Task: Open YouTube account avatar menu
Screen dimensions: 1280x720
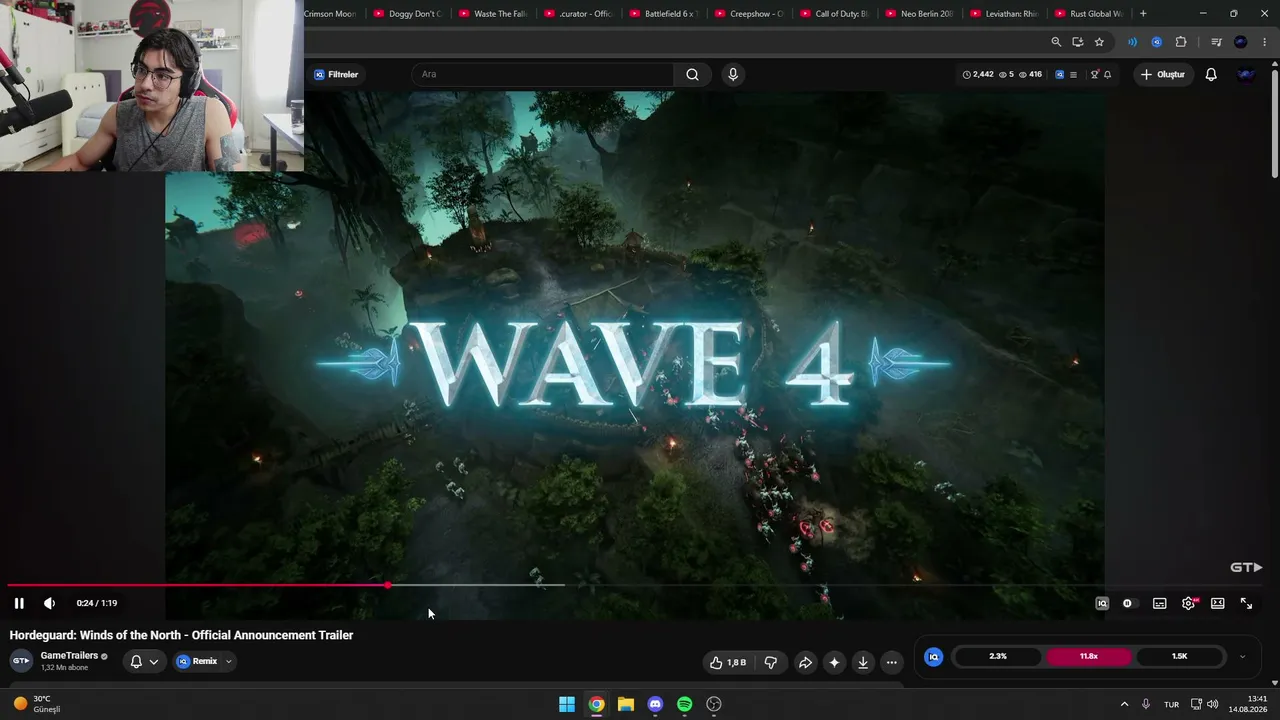Action: [x=1246, y=74]
